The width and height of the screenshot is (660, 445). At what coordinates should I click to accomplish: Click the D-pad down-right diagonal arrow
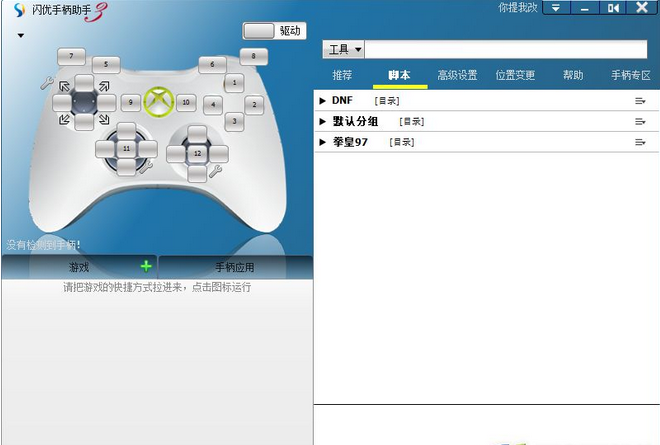click(104, 120)
